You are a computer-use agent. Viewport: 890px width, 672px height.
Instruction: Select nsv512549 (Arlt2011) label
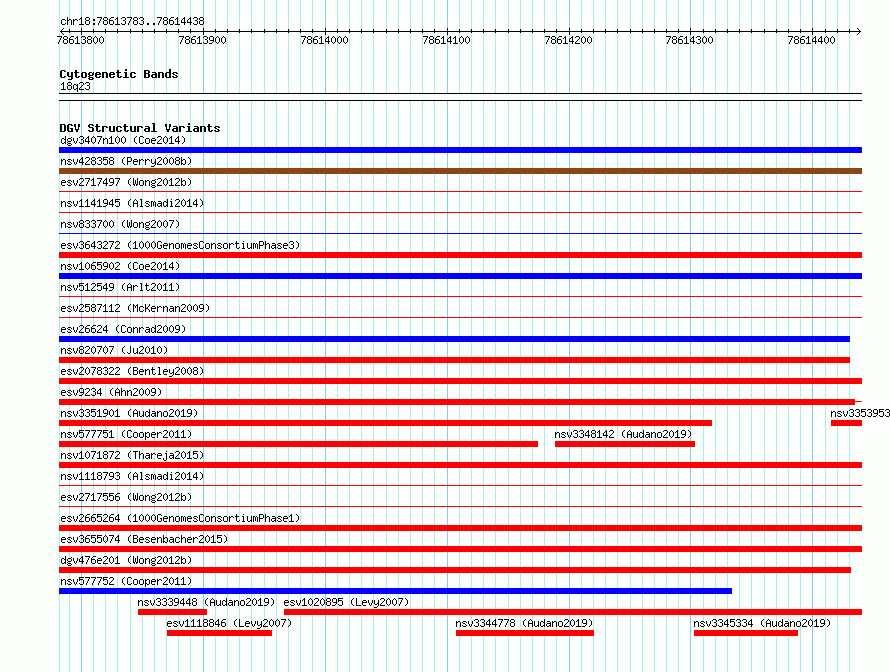click(120, 287)
